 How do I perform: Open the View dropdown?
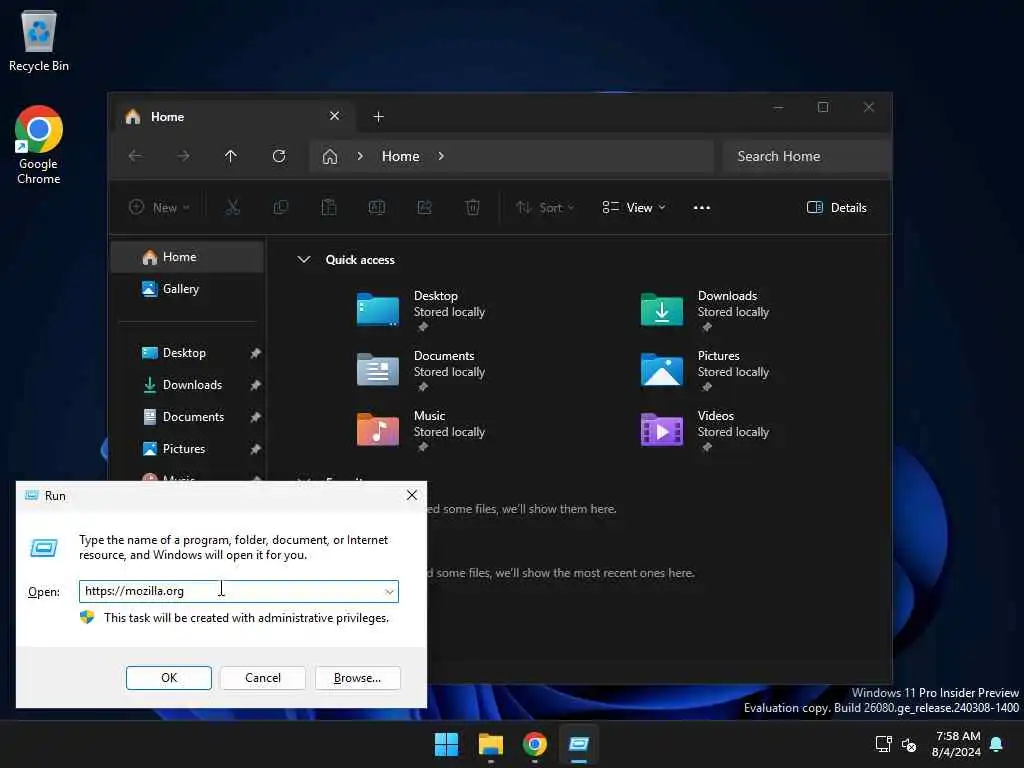point(633,208)
